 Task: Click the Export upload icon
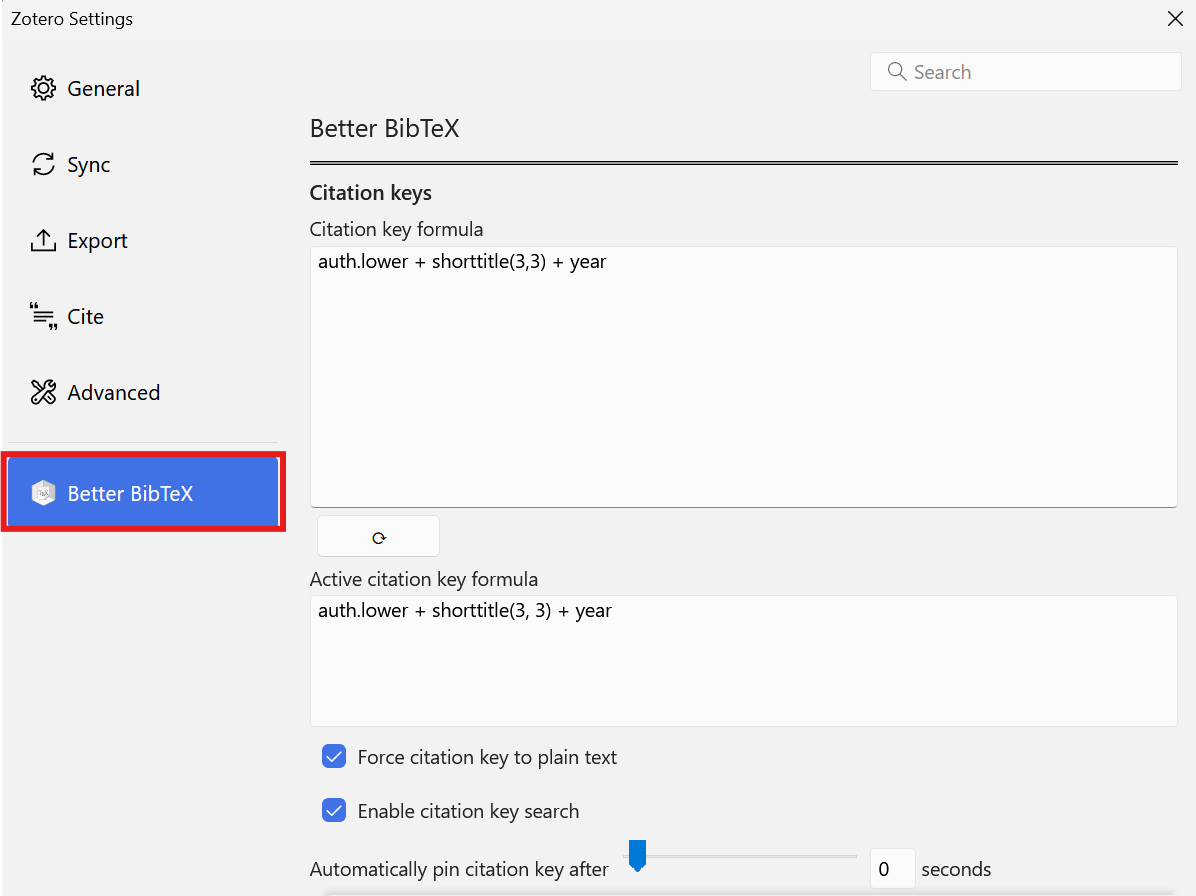coord(43,240)
